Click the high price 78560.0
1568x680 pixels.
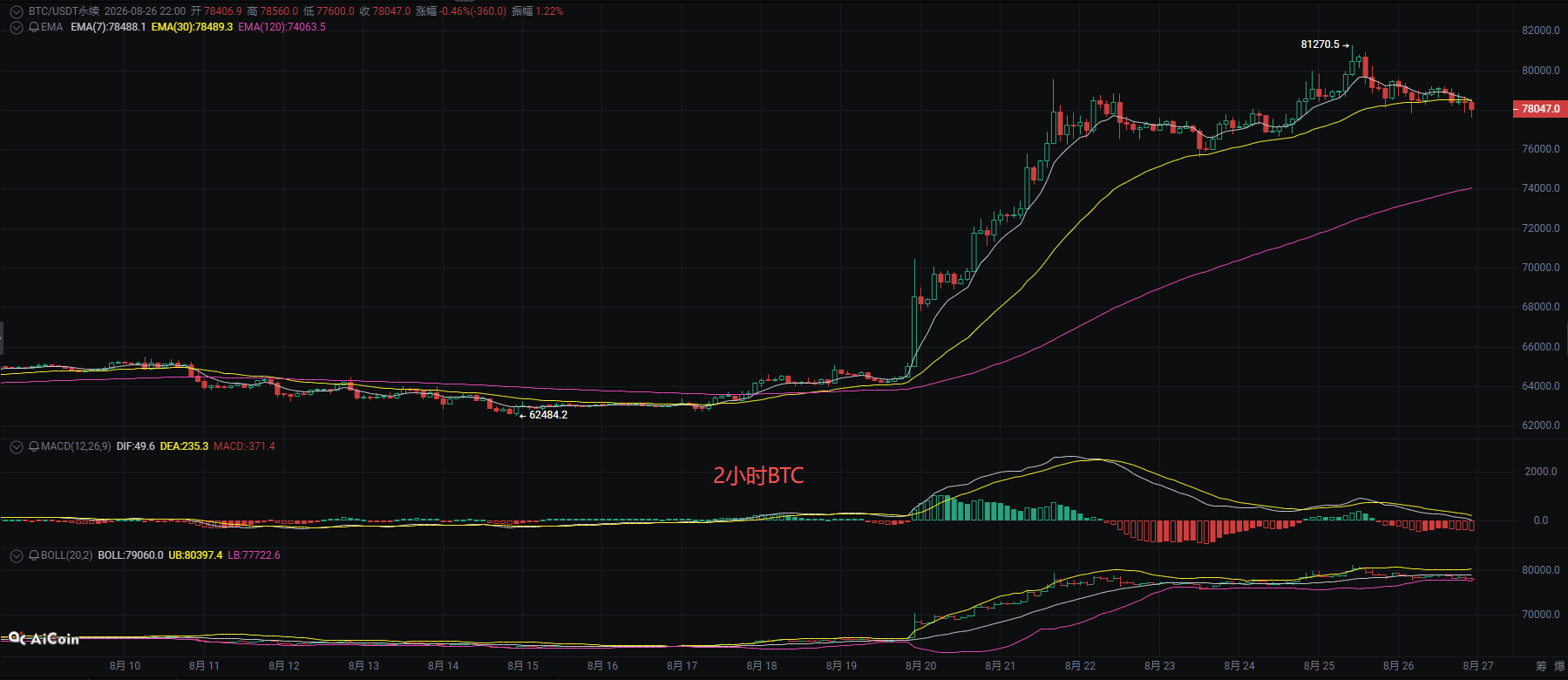click(x=279, y=11)
